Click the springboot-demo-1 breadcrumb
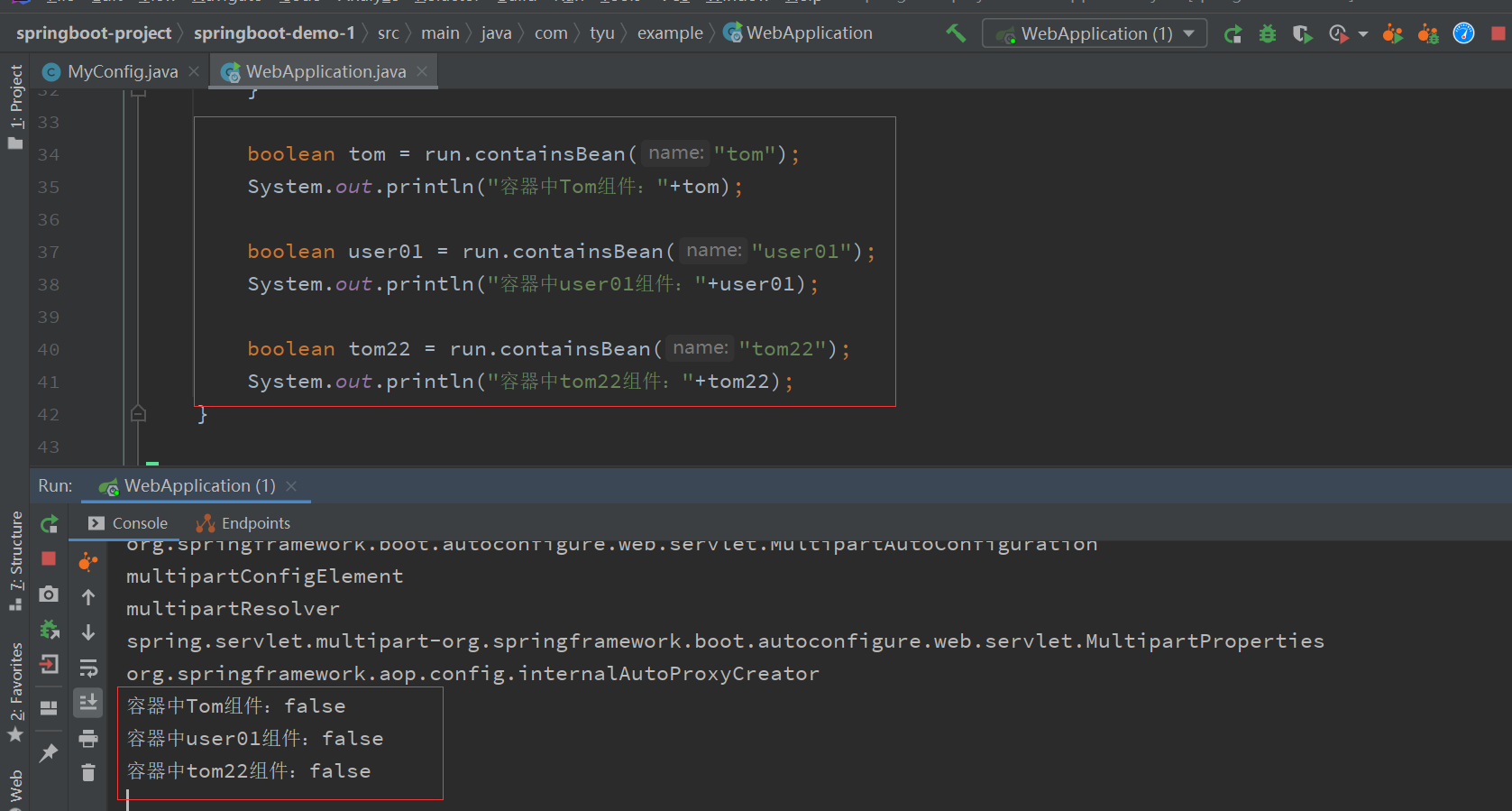This screenshot has height=811, width=1512. pos(274,33)
